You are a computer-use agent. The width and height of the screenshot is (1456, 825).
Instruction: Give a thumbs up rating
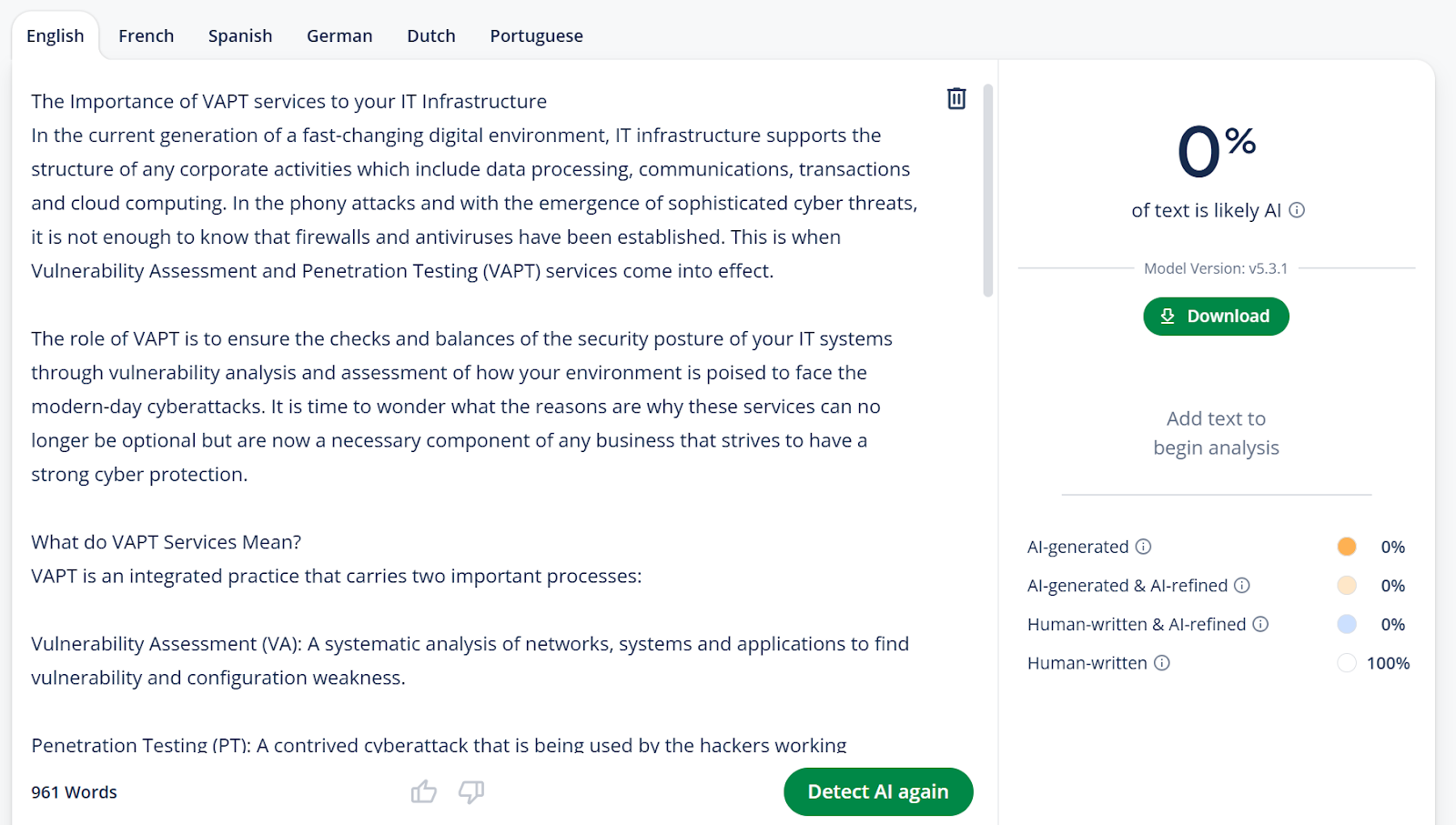(x=424, y=792)
